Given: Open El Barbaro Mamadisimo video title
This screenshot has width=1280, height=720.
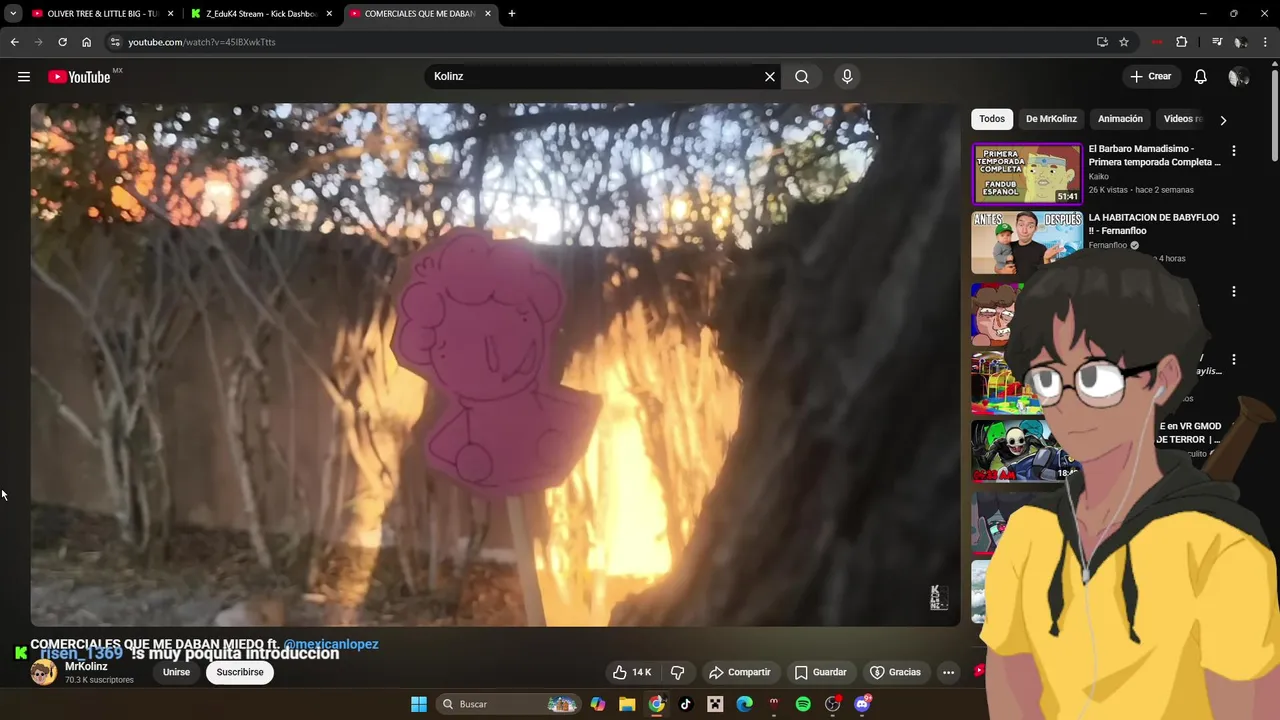Looking at the screenshot, I should coord(1154,155).
